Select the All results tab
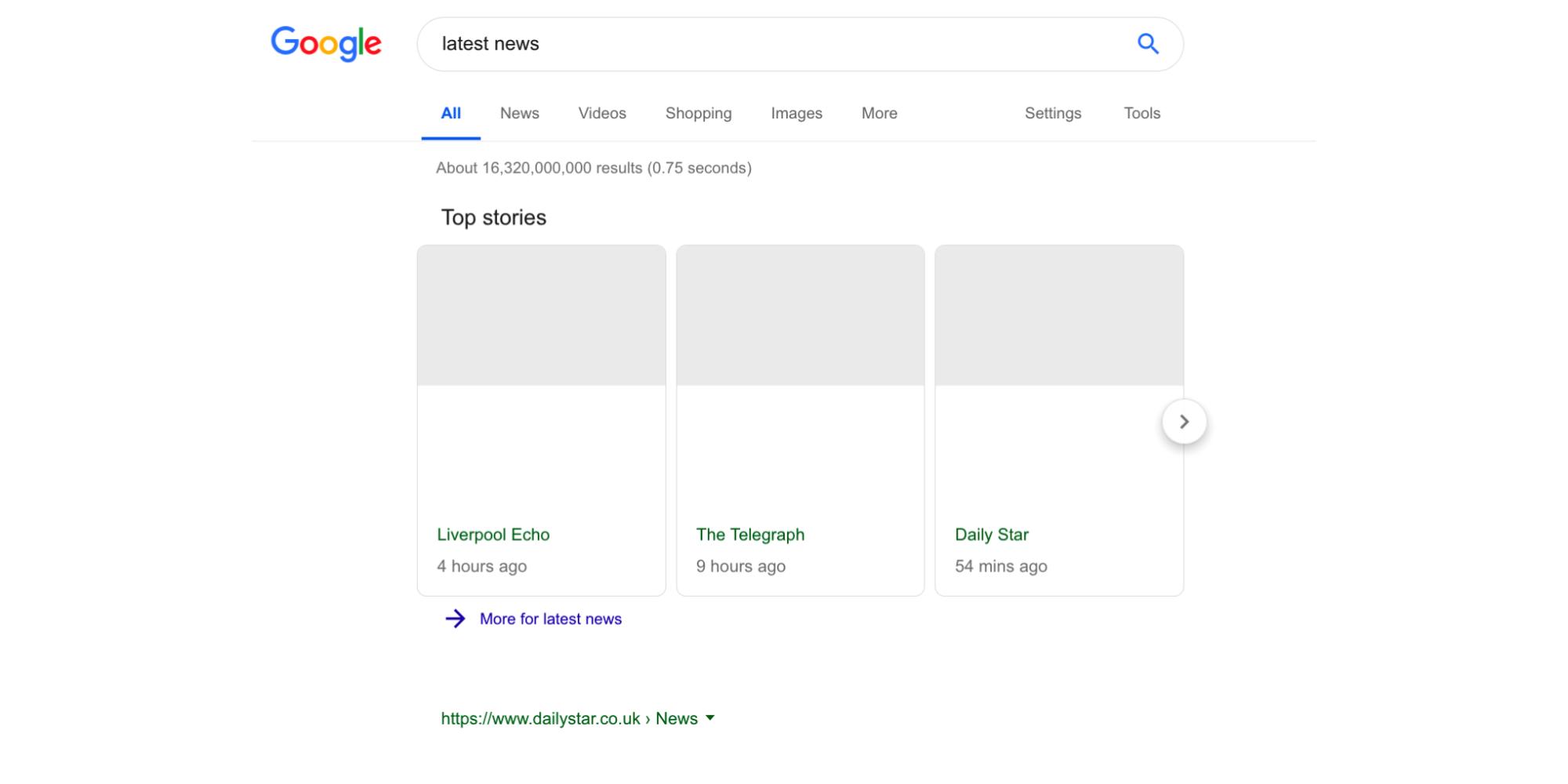The width and height of the screenshot is (1568, 784). point(451,113)
